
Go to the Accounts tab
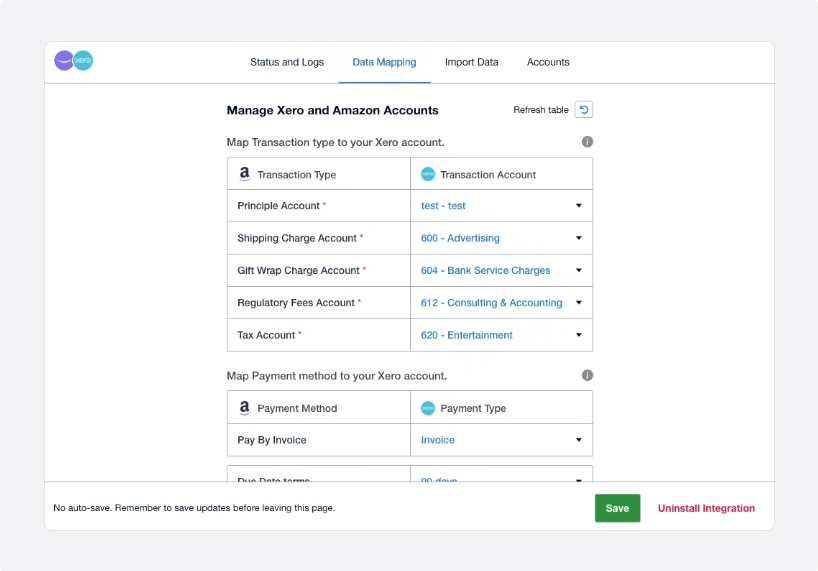[548, 62]
